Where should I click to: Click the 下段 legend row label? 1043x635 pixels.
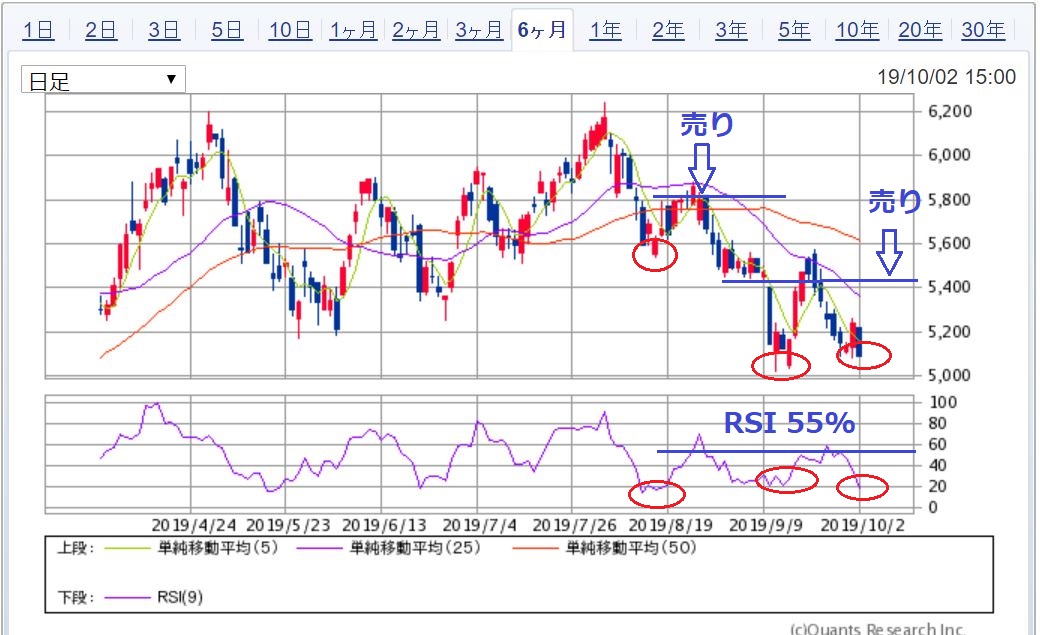[76, 597]
